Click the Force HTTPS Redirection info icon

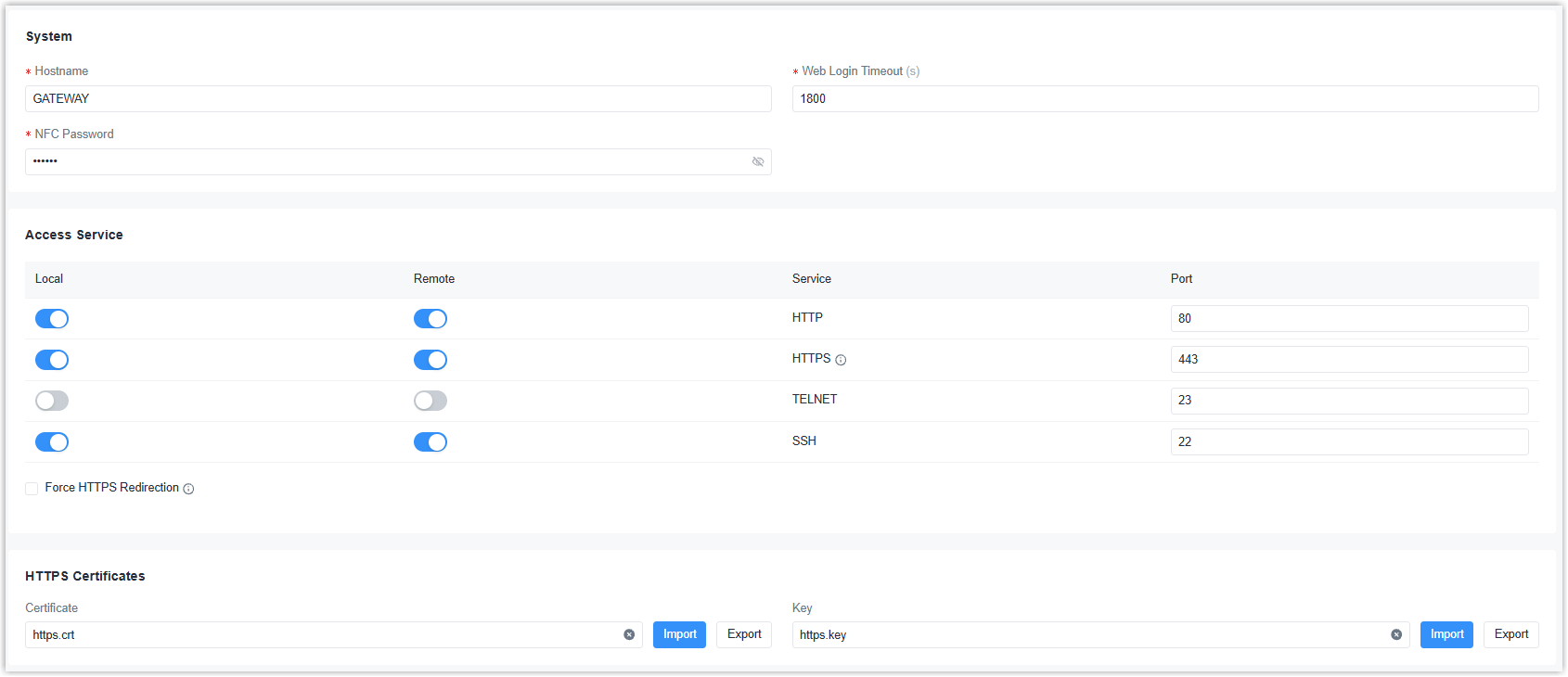[x=188, y=489]
